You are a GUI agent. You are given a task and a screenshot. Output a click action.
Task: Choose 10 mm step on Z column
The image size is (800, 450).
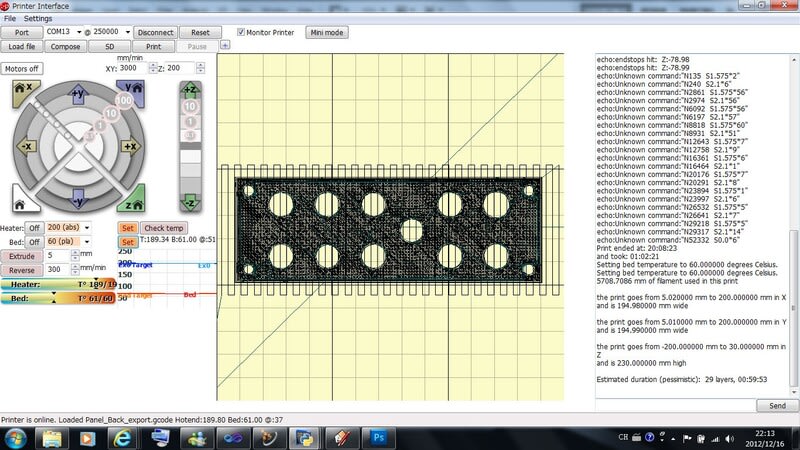[x=190, y=106]
